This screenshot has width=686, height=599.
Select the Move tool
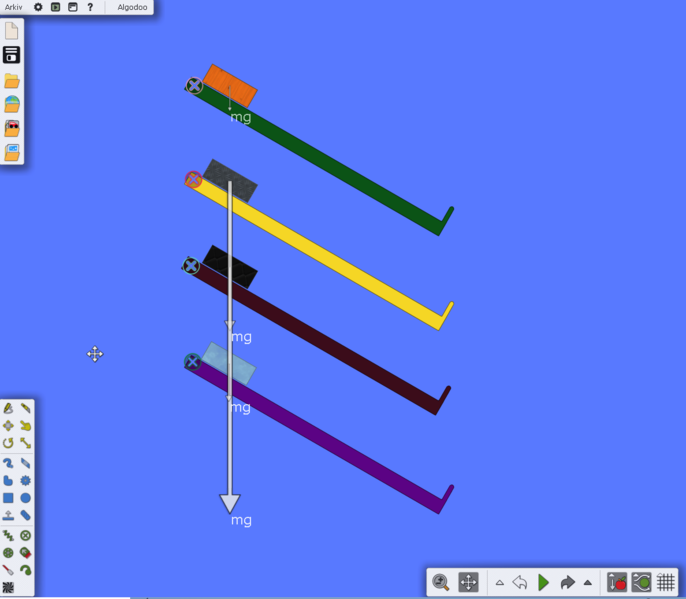tap(8, 426)
